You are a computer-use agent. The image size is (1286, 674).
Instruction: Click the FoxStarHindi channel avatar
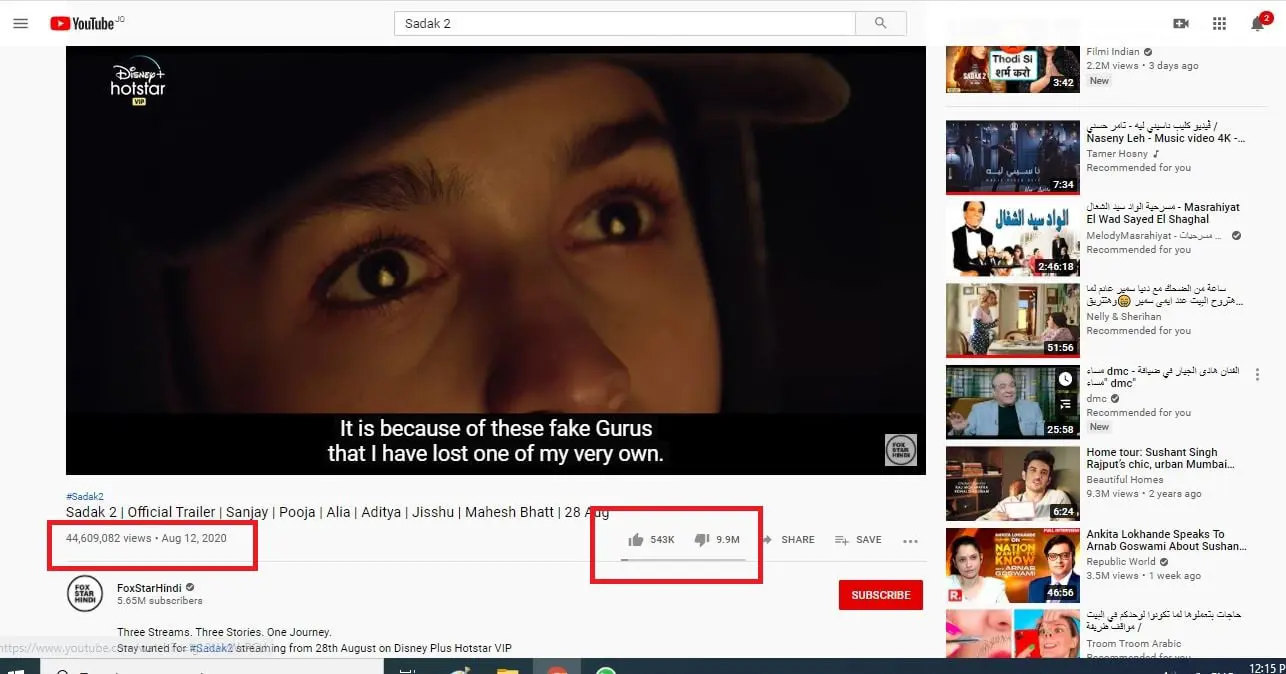tap(85, 594)
